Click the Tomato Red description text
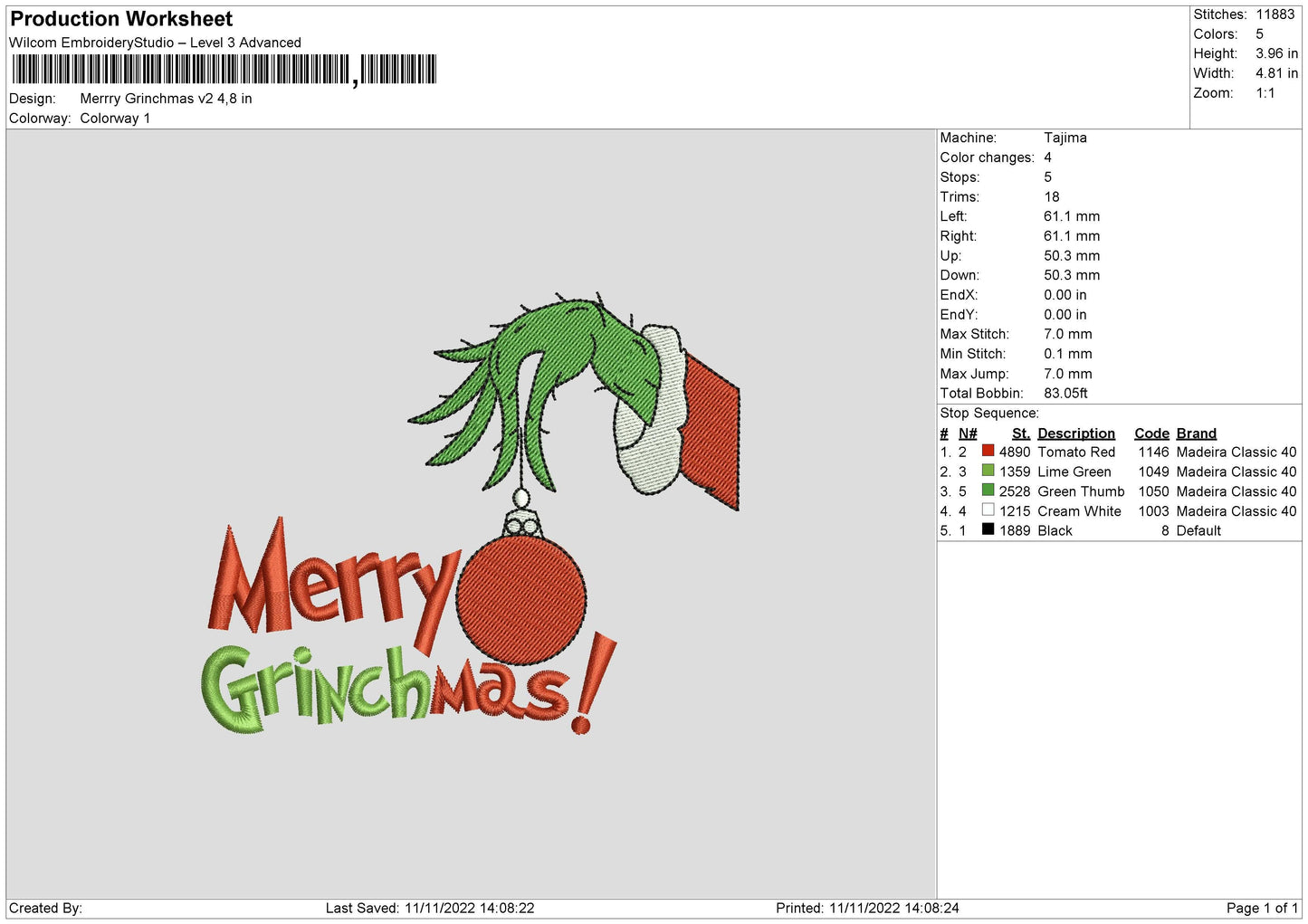Screen dimensions: 1308x924 pos(1076,452)
